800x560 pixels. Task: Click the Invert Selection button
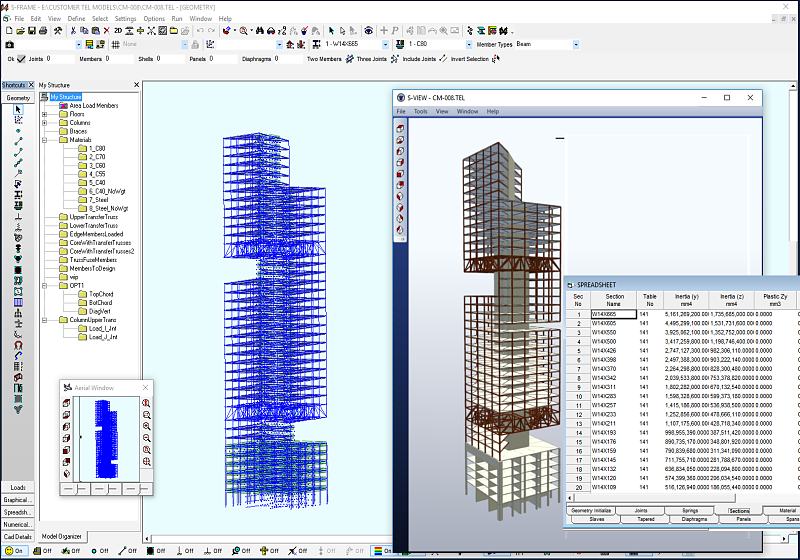(469, 59)
